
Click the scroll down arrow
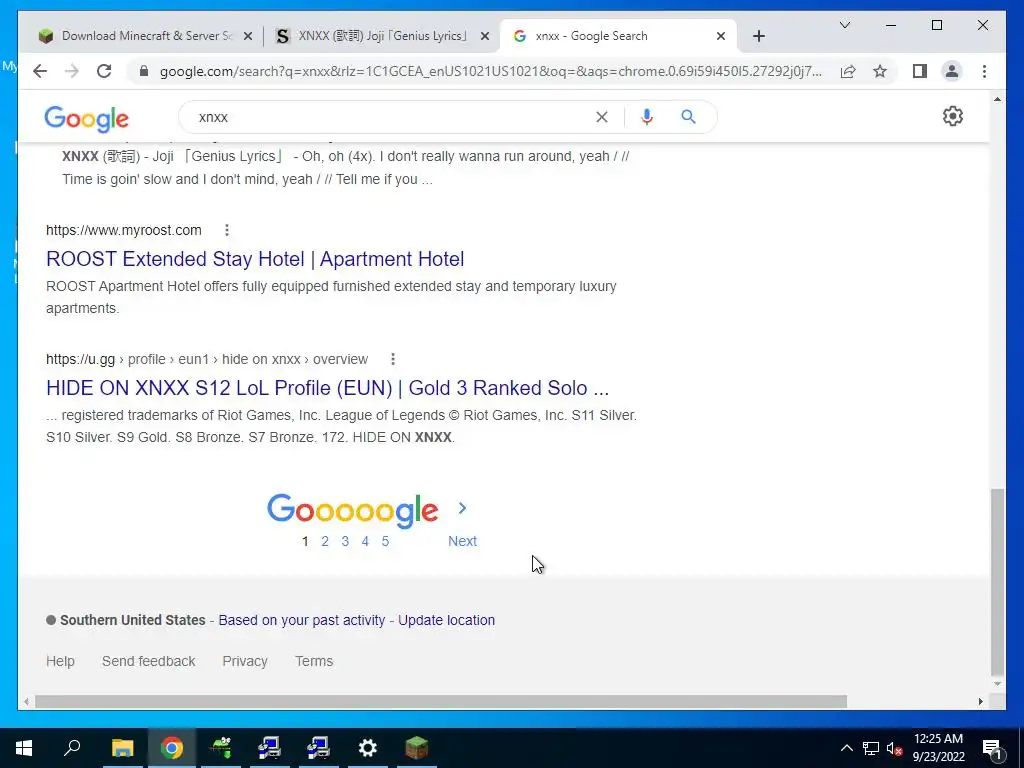point(997,684)
